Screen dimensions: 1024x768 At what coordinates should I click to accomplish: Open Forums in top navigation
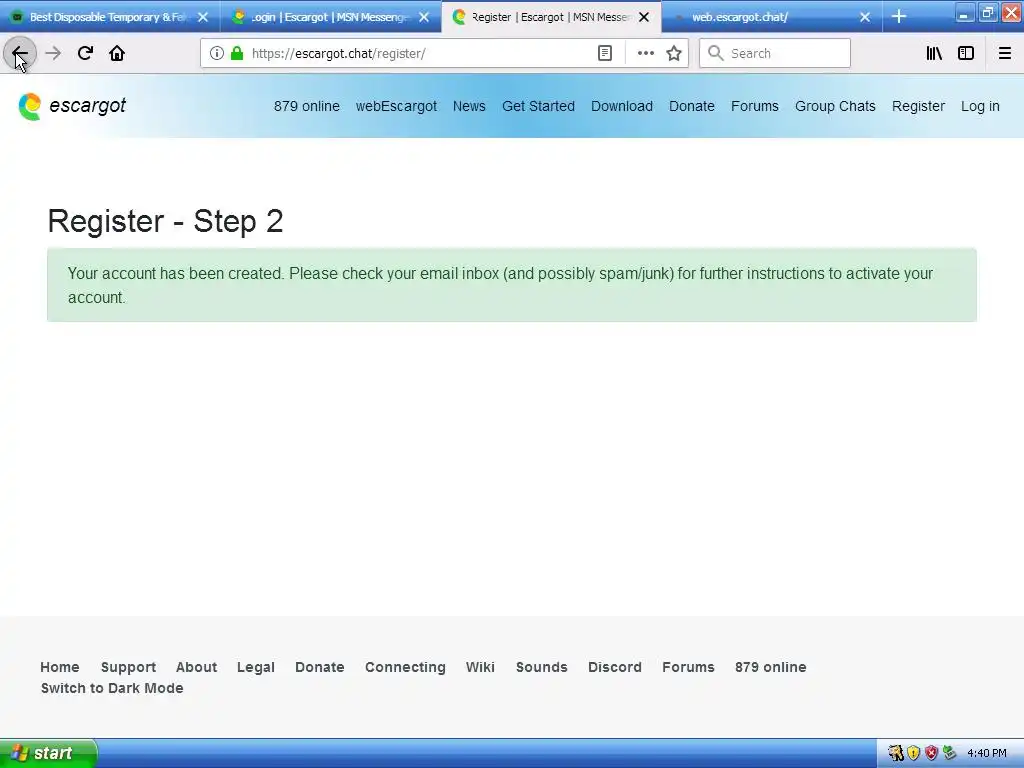click(754, 106)
